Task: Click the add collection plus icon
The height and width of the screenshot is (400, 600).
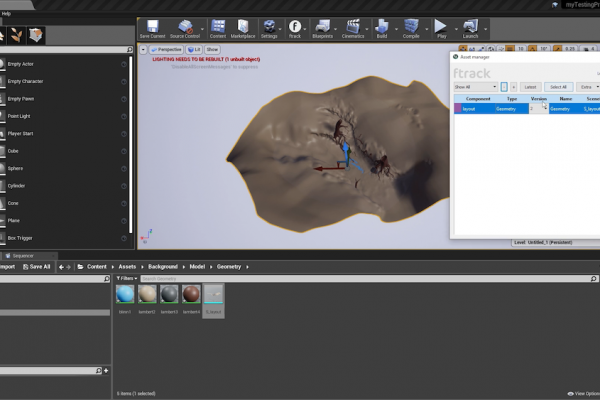Action: [x=106, y=371]
